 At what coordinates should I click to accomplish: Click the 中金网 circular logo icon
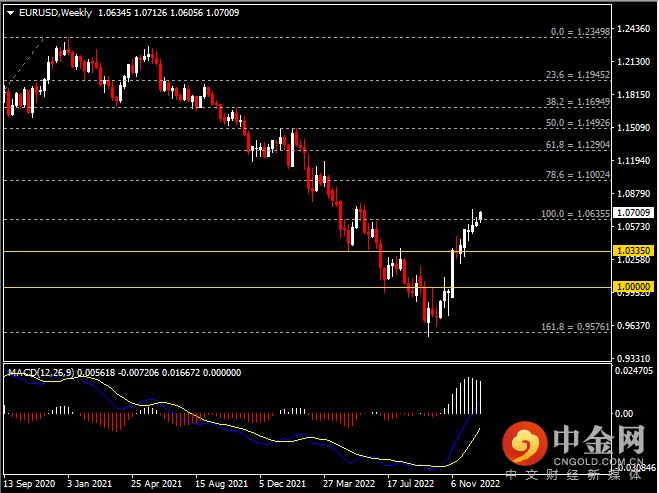tap(523, 442)
